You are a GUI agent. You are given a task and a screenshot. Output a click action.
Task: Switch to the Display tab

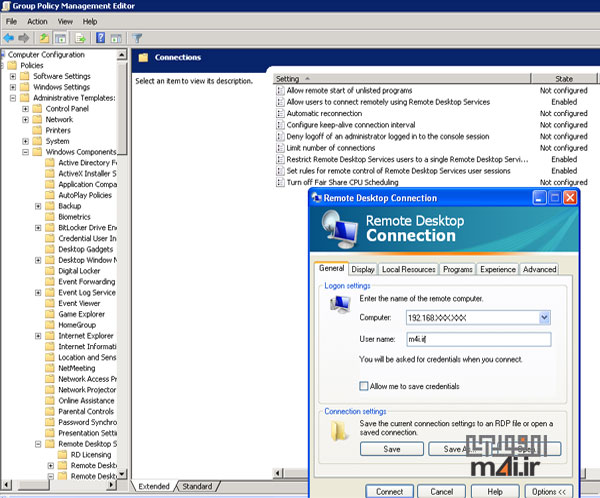tap(363, 269)
